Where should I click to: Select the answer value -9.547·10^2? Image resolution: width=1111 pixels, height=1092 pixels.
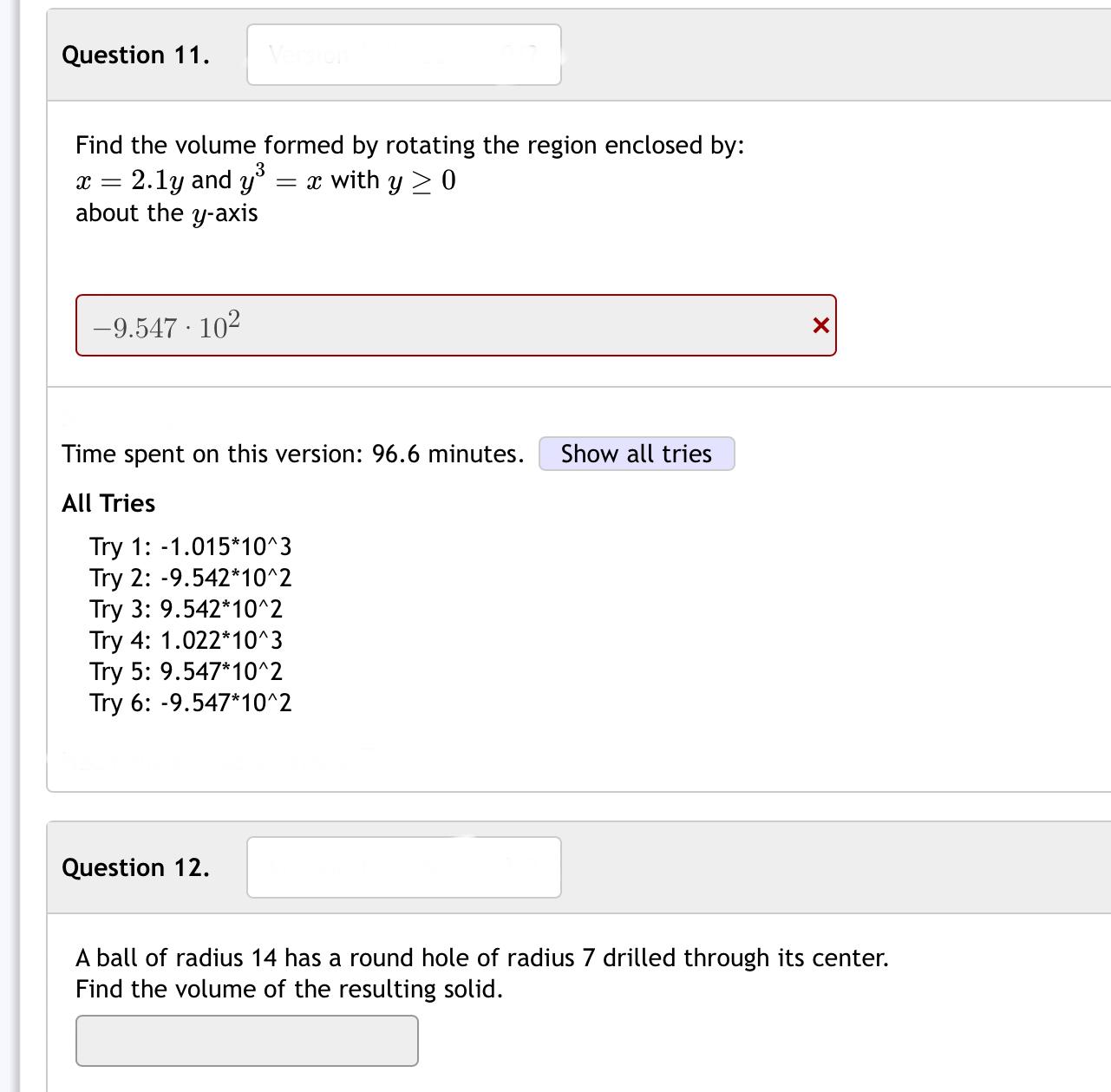click(165, 325)
